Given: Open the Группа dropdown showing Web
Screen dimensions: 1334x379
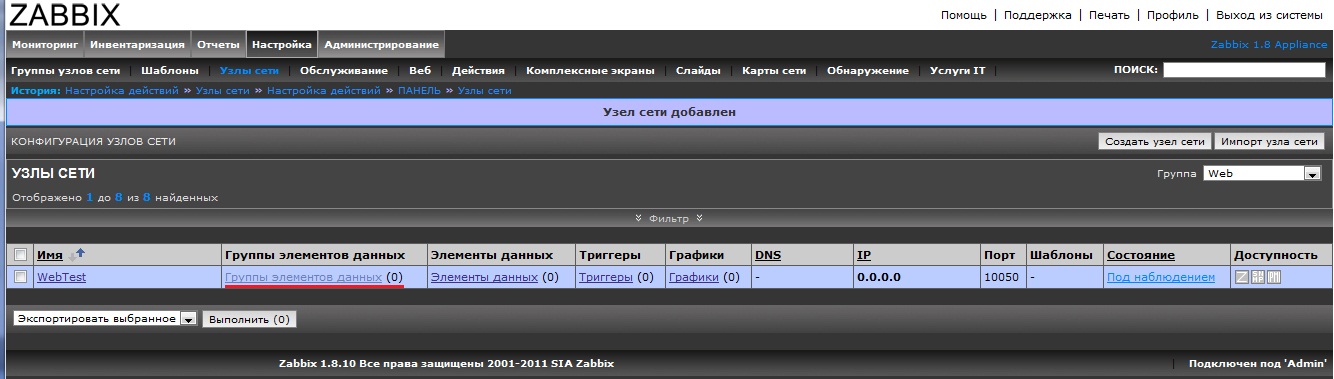Looking at the screenshot, I should [1263, 173].
